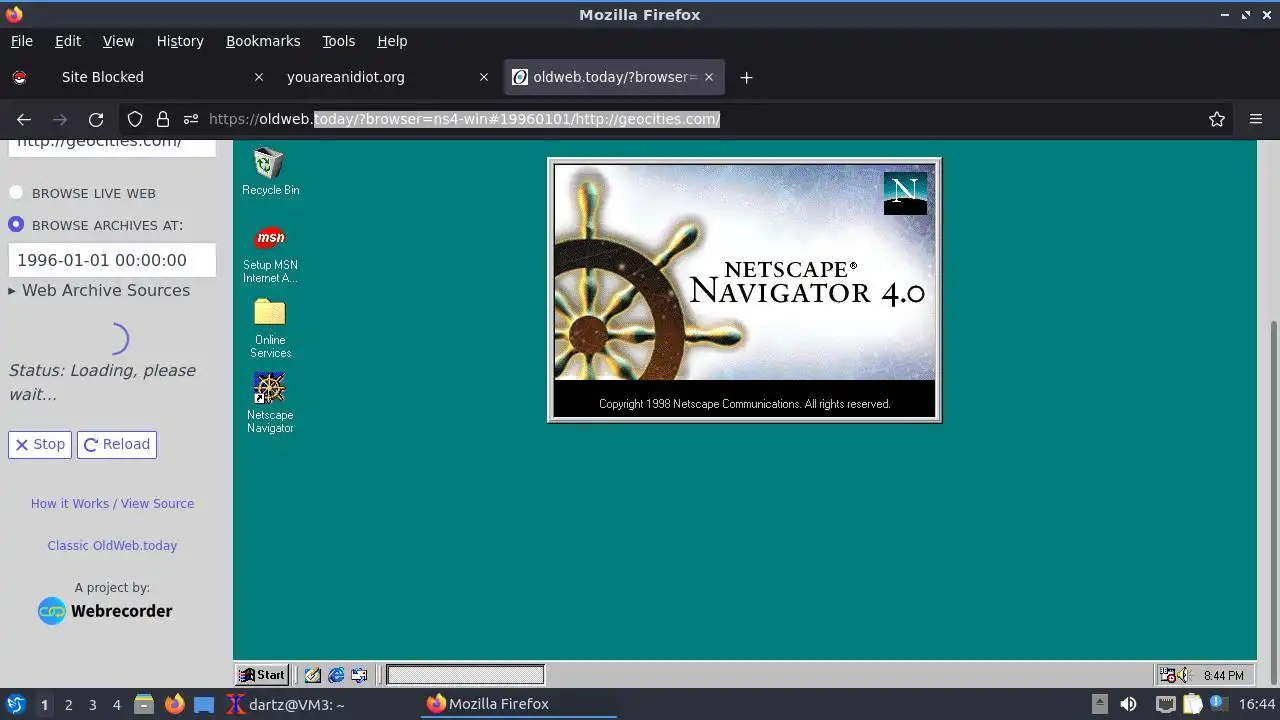Viewport: 1280px width, 720px height.
Task: Launch Firefox from panel launcher icon
Action: pyautogui.click(x=174, y=704)
